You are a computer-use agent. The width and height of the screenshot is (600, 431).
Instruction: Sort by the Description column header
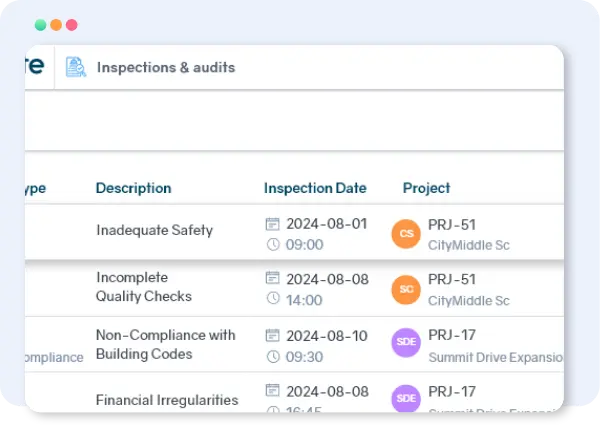[133, 188]
